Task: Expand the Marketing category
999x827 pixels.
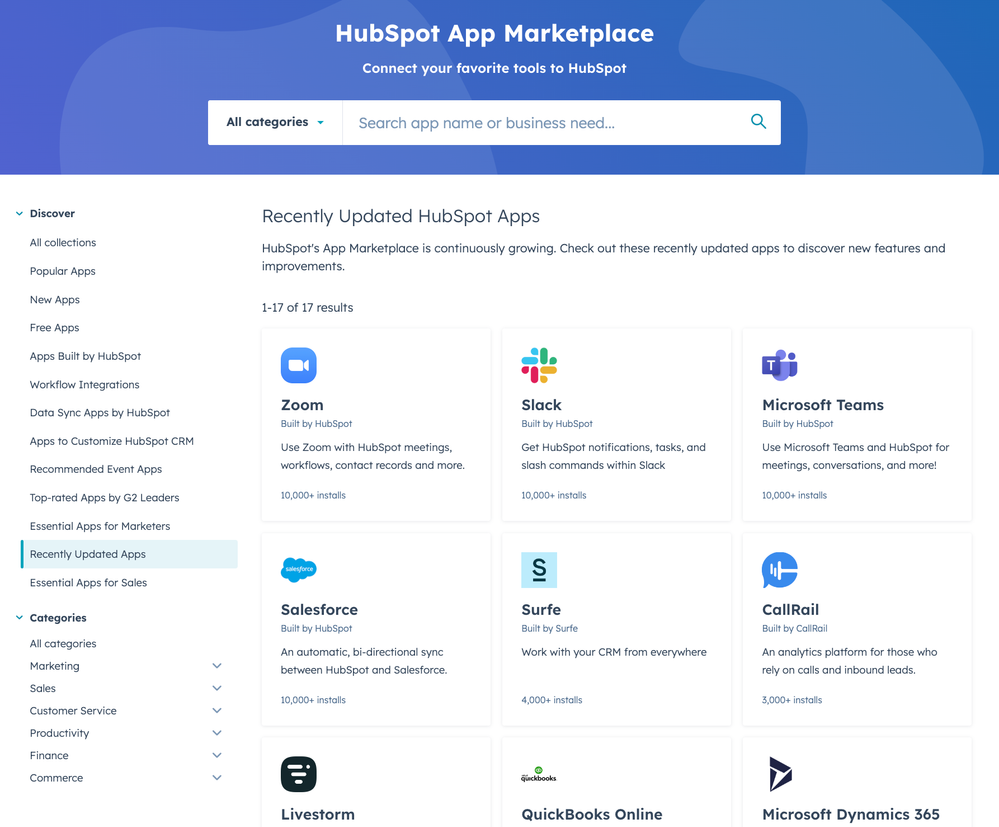Action: [x=217, y=665]
